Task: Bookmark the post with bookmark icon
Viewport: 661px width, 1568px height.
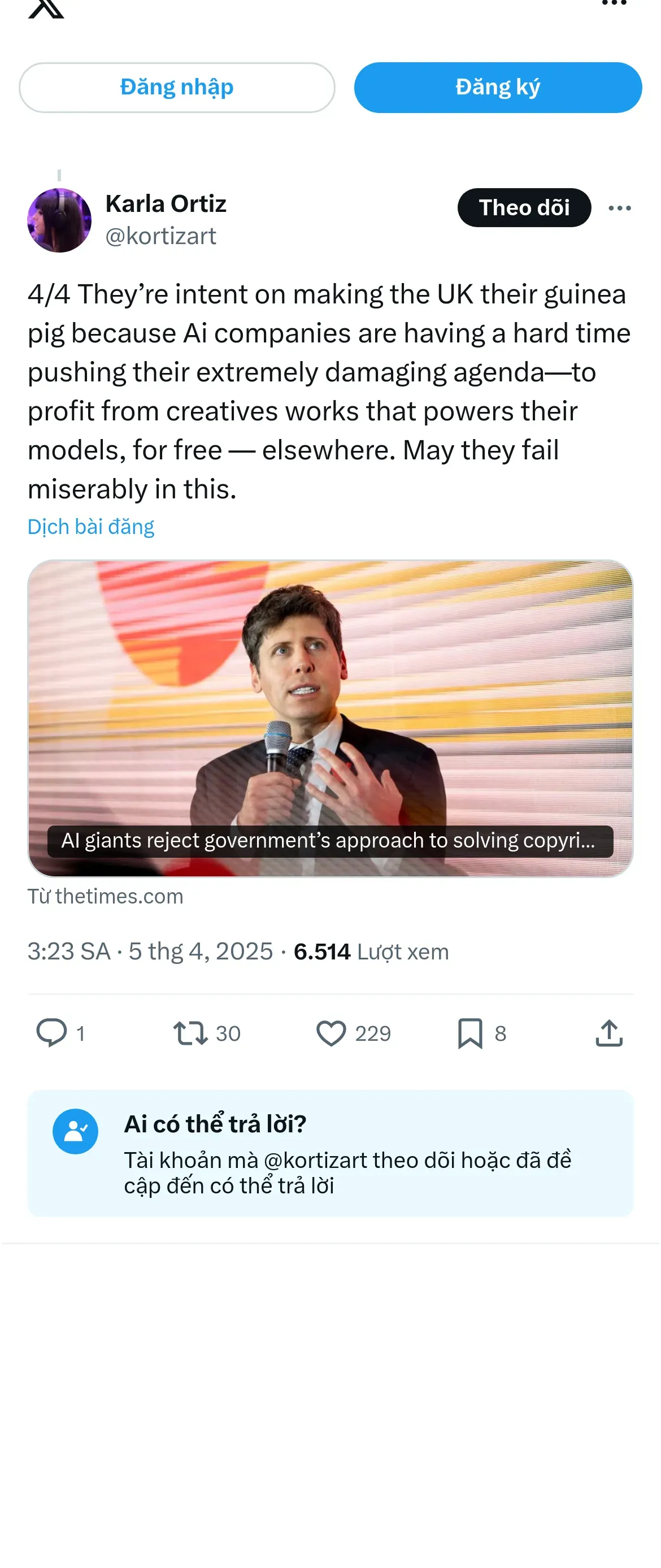Action: (x=470, y=1032)
